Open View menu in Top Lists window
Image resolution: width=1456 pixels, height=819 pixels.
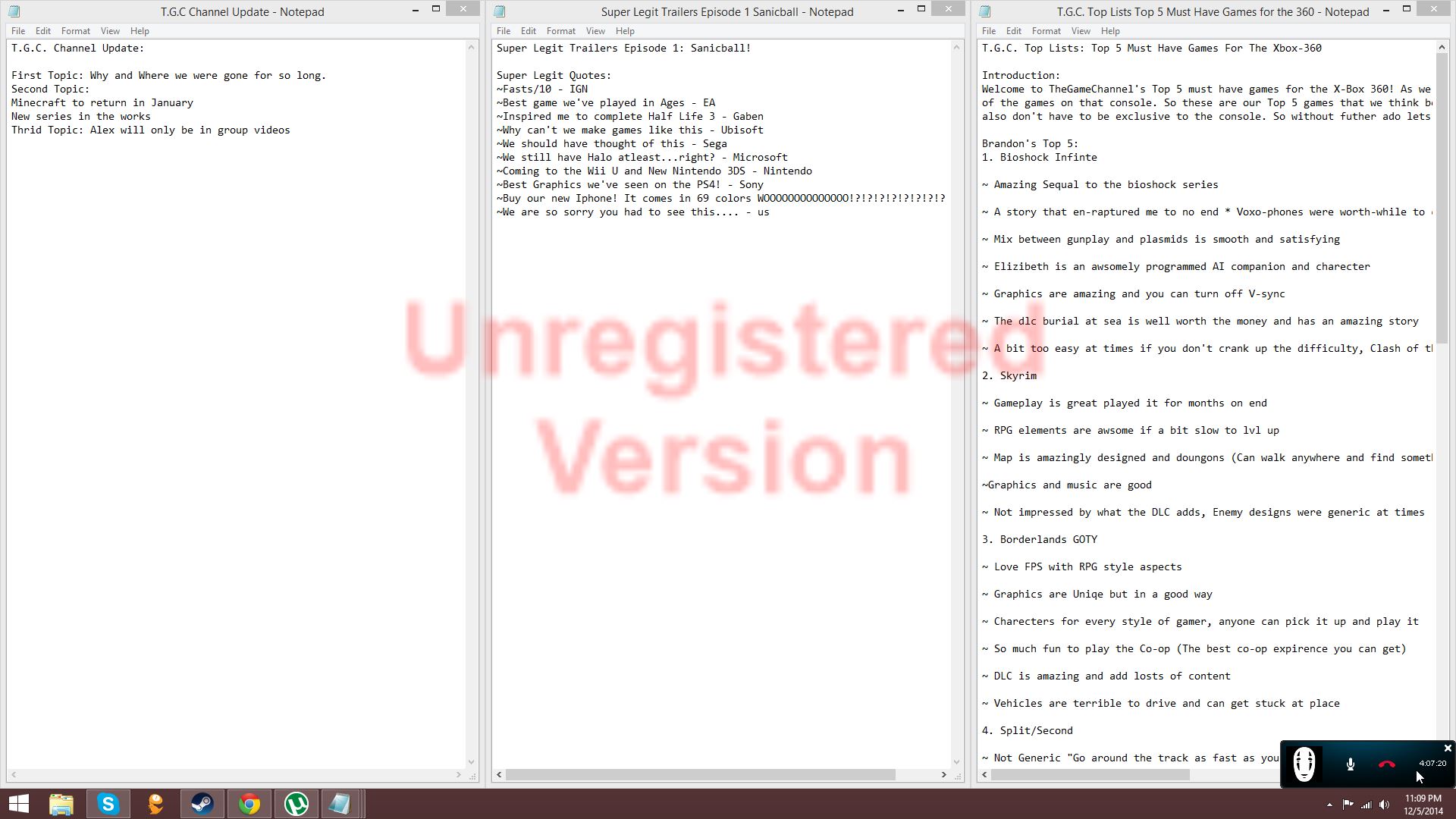[1081, 31]
